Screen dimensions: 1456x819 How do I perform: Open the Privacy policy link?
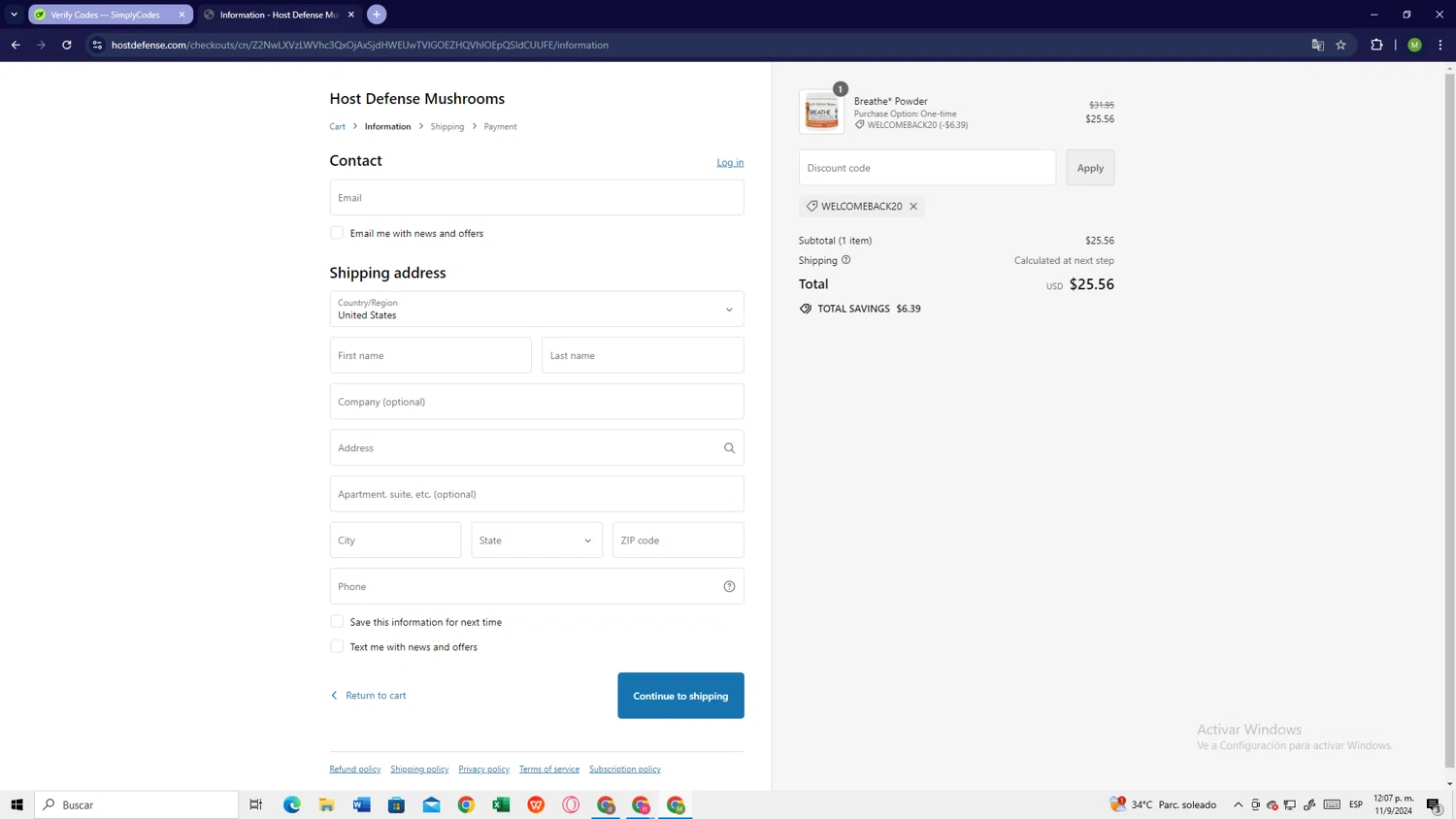483,770
